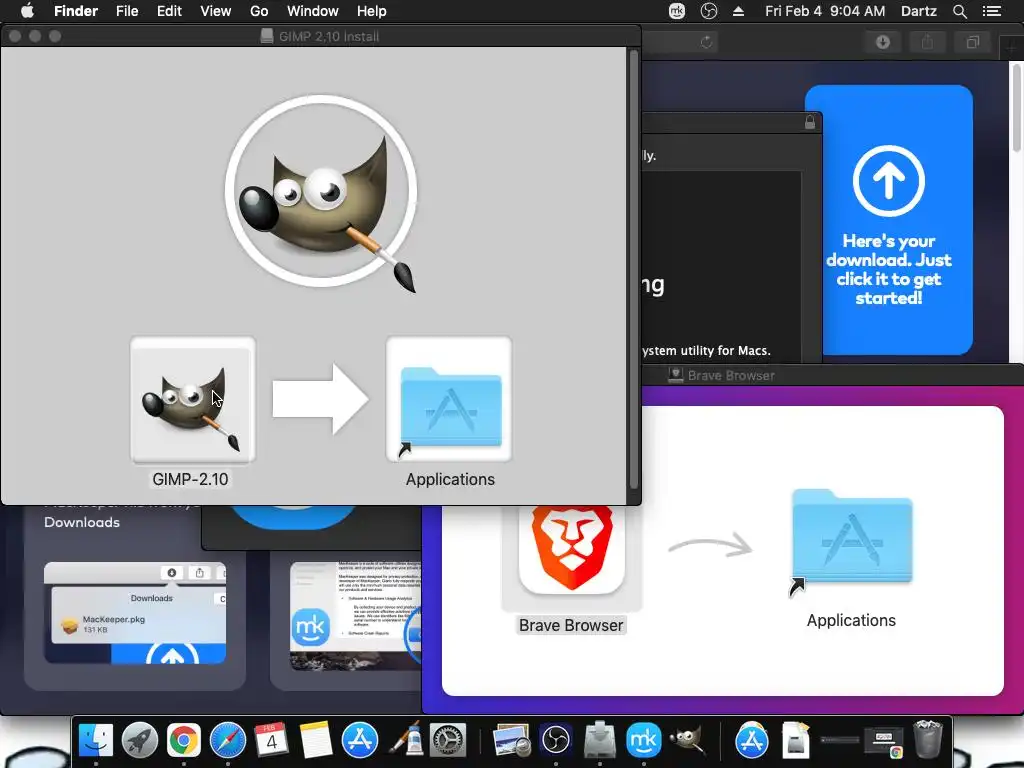Viewport: 1024px width, 768px height.
Task: Open the View menu
Action: coord(216,11)
